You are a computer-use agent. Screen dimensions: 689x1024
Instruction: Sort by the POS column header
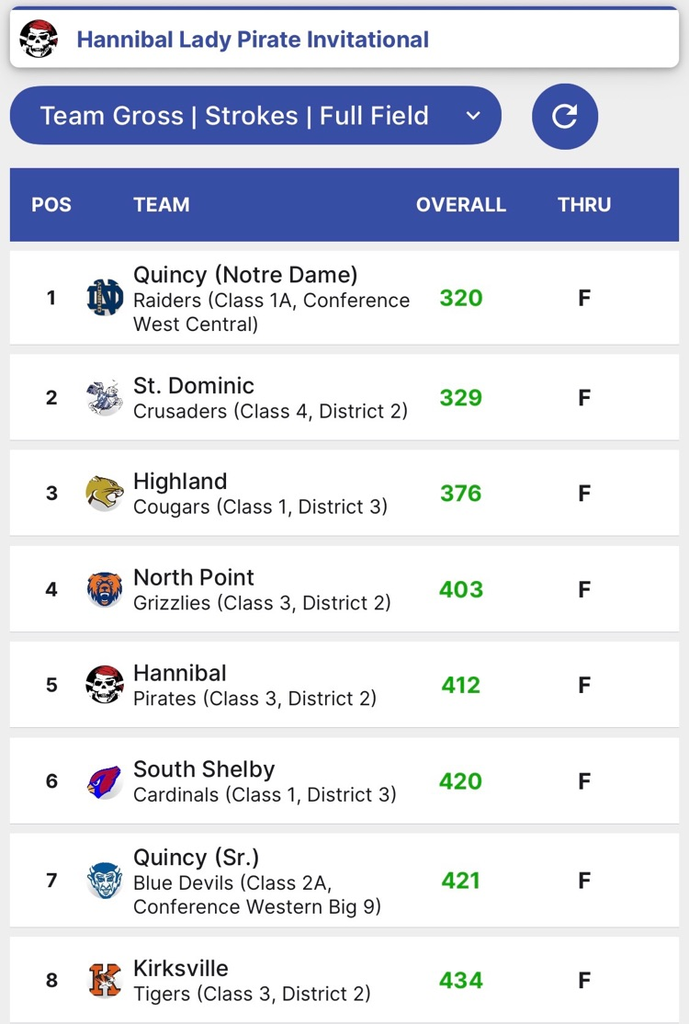point(51,205)
